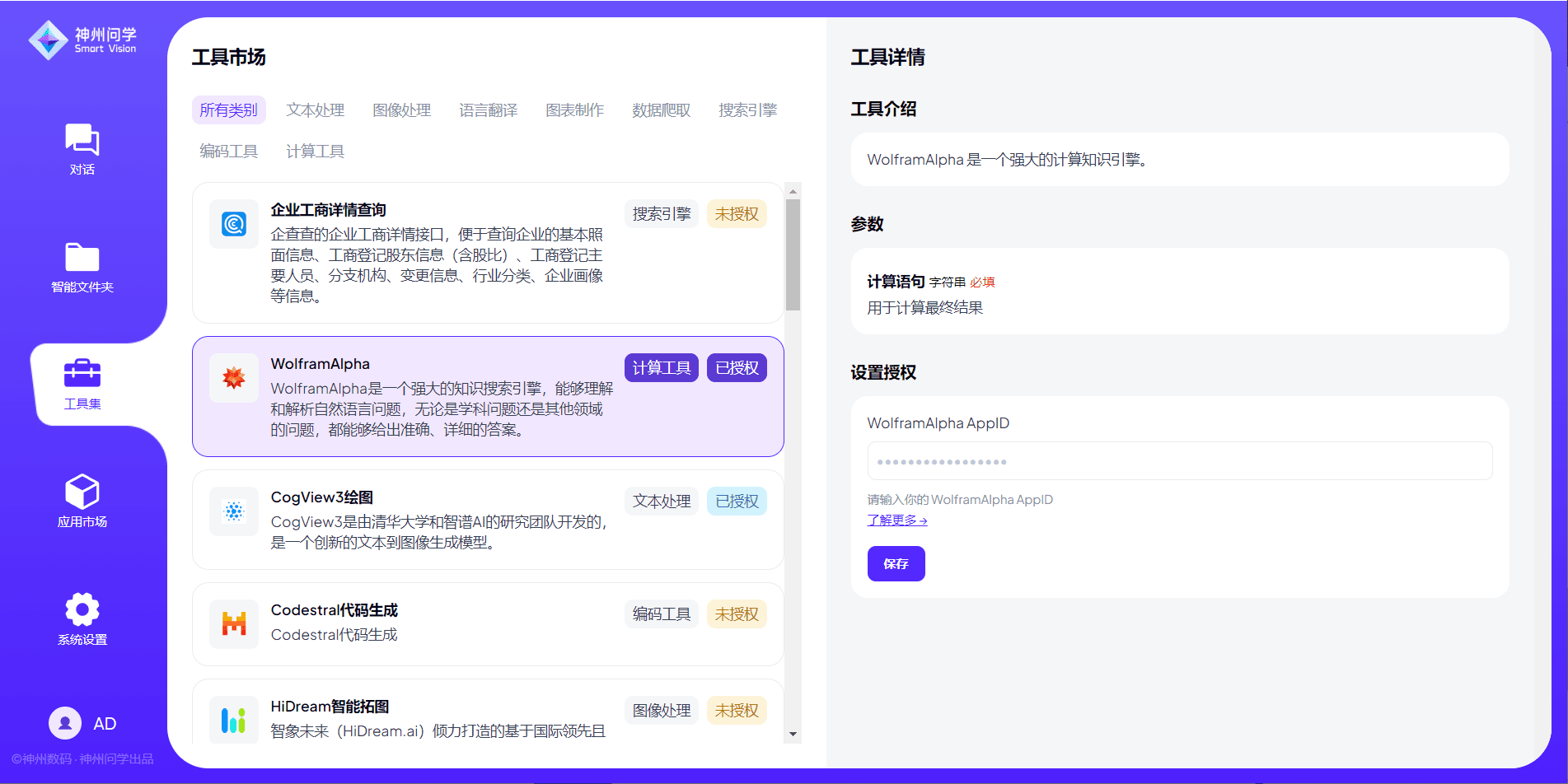Open the 应用市场 cube icon

click(82, 492)
